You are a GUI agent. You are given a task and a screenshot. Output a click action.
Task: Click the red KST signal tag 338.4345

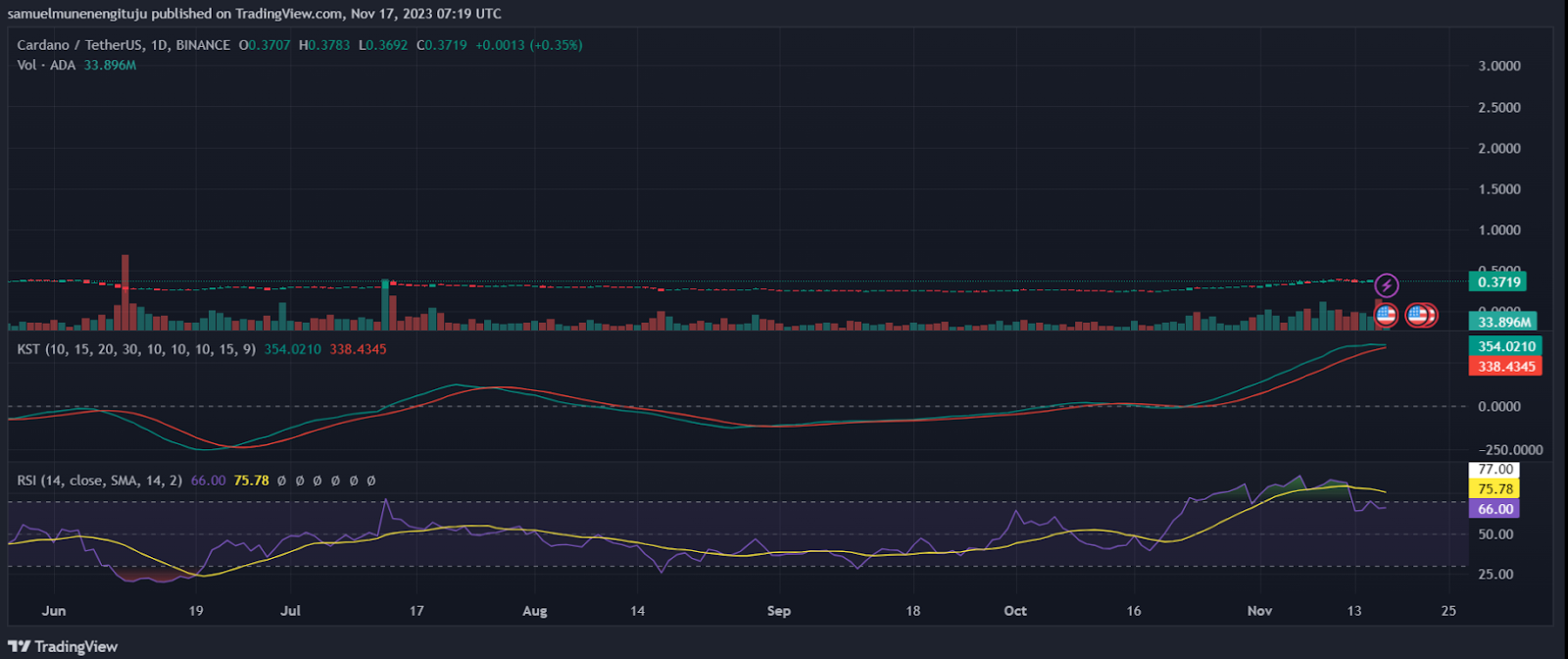click(x=1505, y=366)
